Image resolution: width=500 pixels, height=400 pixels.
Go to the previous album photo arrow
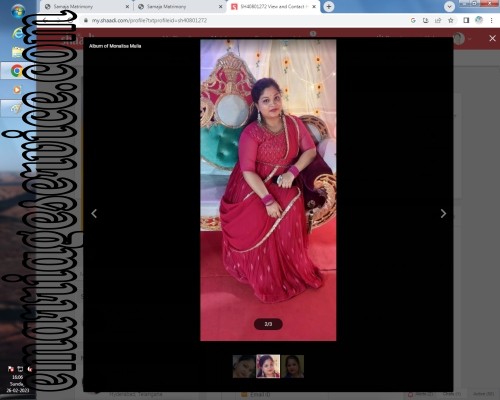tap(94, 214)
